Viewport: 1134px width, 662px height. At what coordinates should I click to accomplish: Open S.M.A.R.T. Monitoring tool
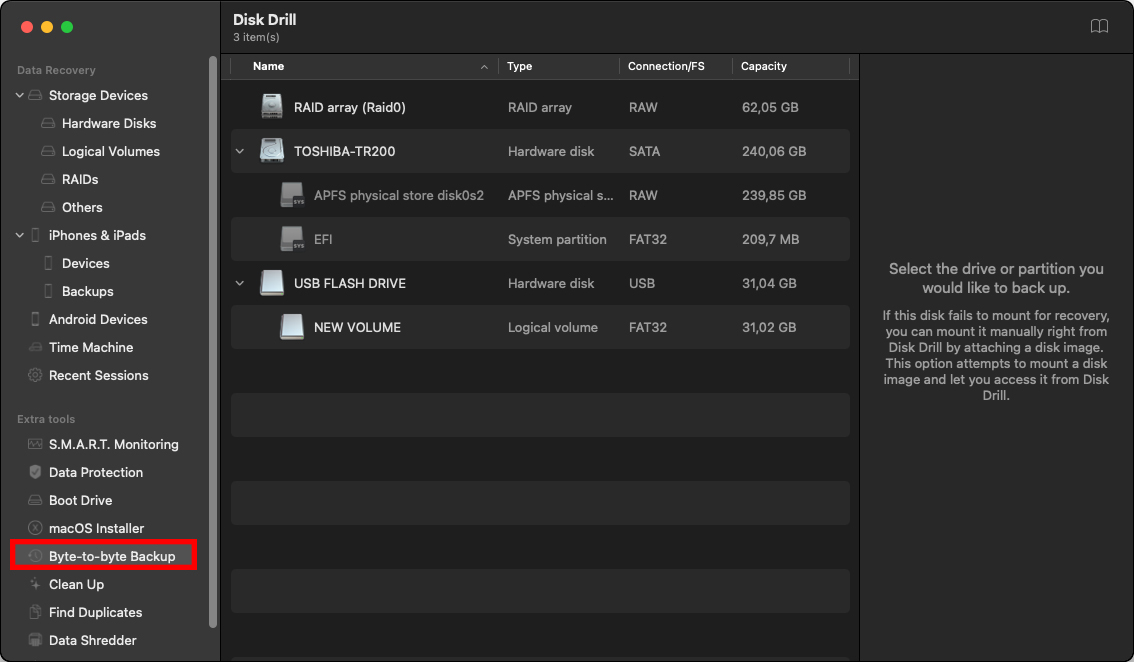[x=114, y=444]
